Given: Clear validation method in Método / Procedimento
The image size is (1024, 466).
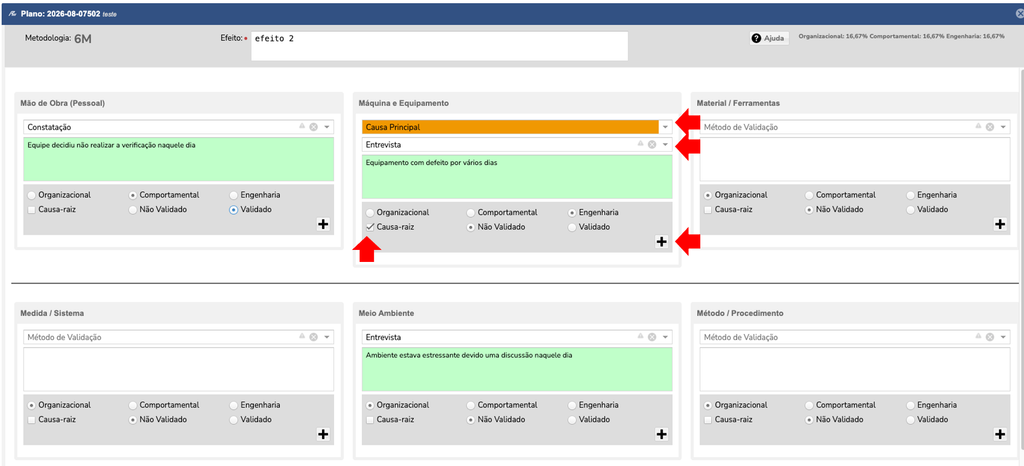Looking at the screenshot, I should coord(990,337).
